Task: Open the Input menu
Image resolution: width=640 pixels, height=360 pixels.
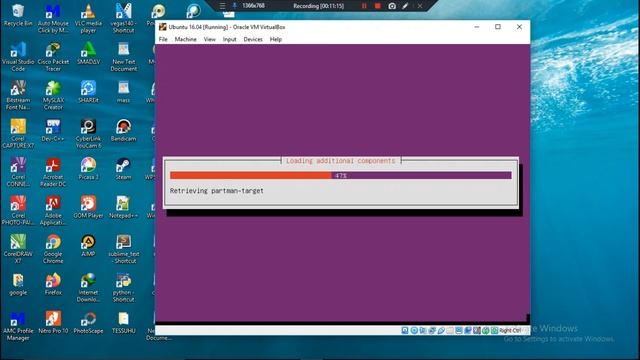Action: (x=229, y=39)
